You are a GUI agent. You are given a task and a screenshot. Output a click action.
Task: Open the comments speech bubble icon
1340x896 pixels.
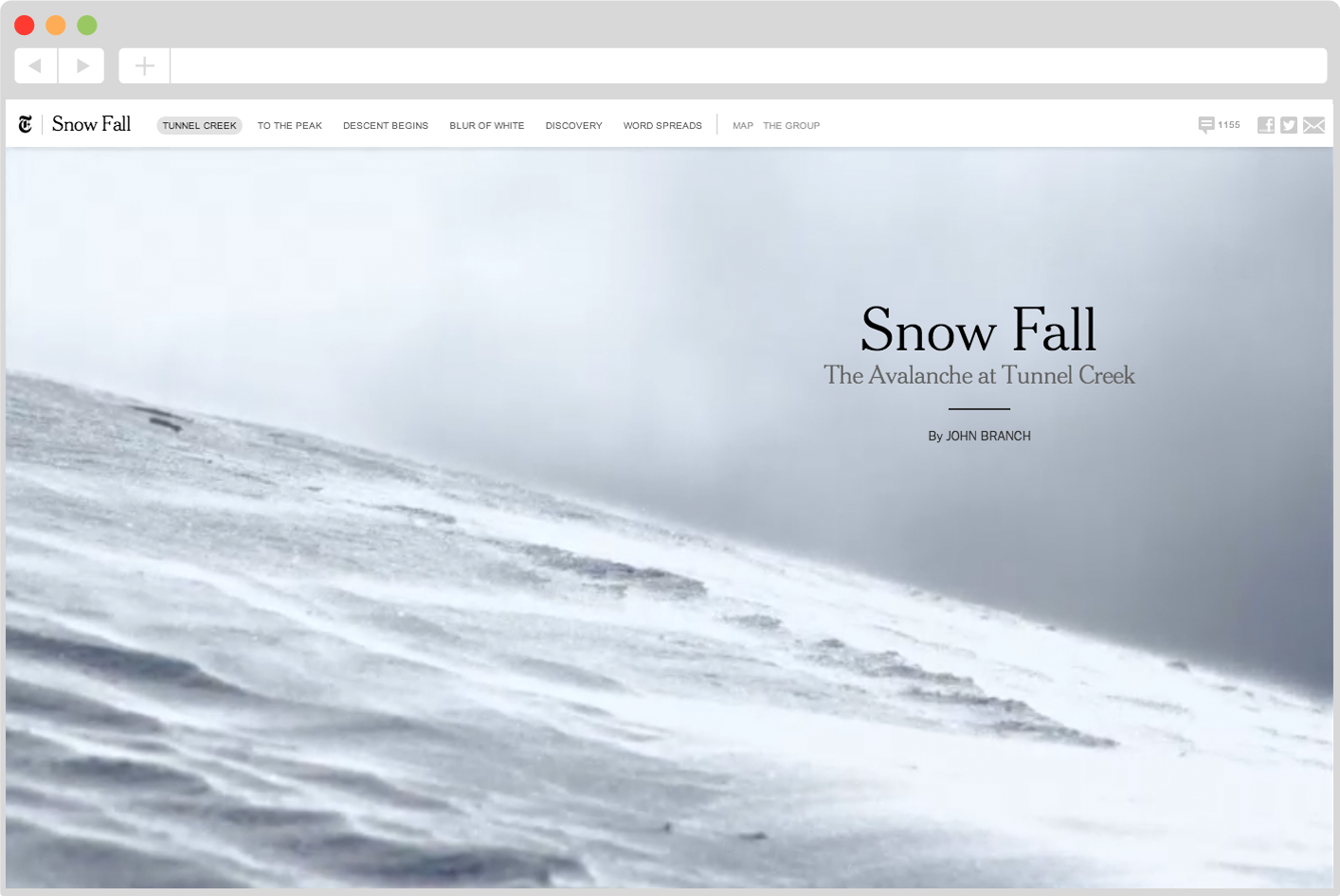click(1206, 125)
